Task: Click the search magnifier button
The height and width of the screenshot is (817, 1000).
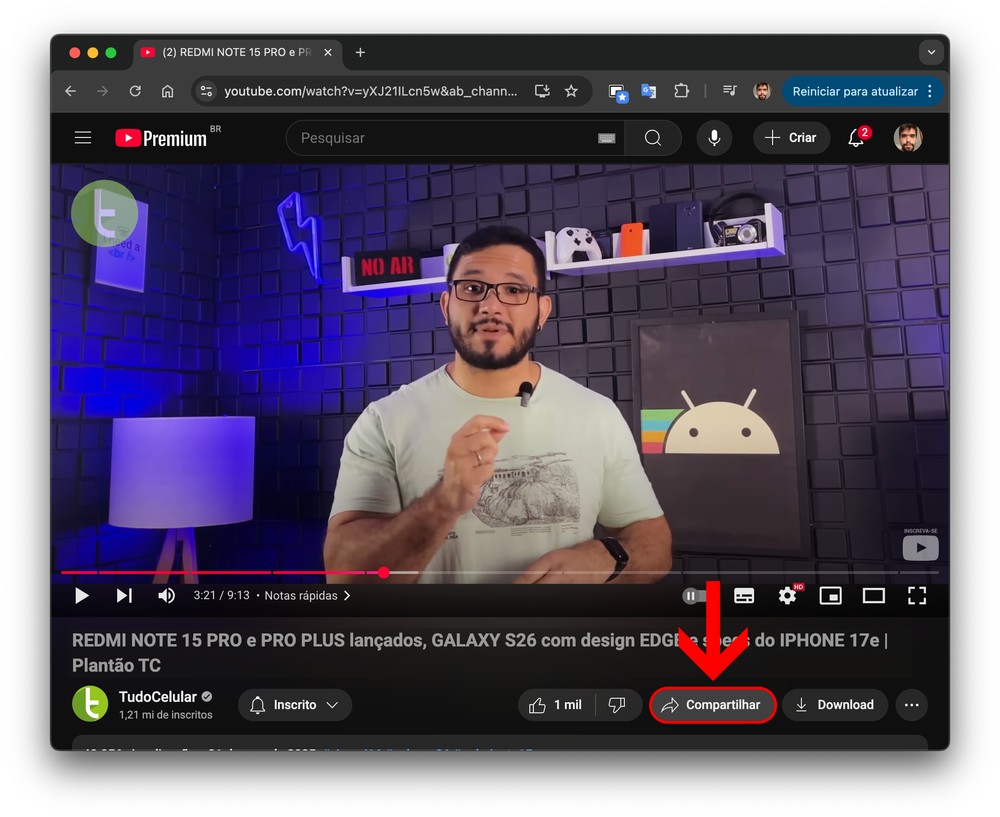Action: coord(653,138)
